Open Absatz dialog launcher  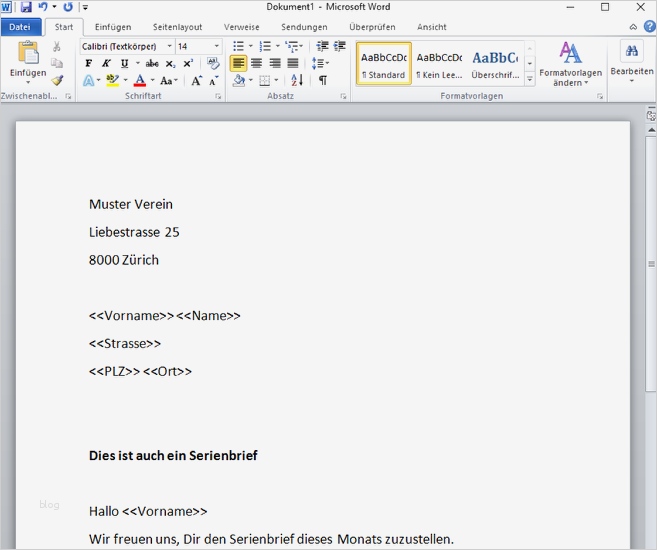pos(343,96)
